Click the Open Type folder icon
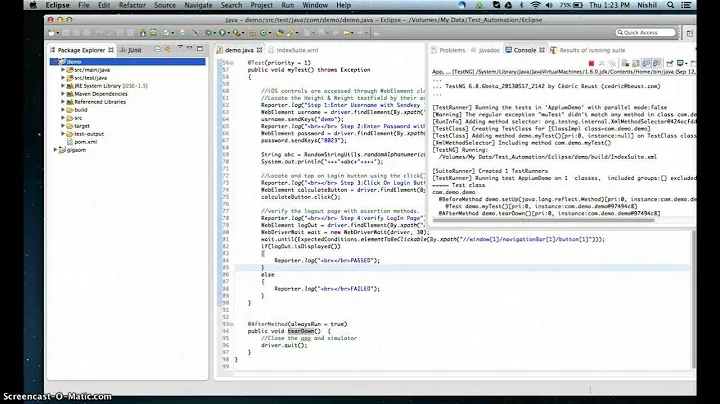This screenshot has width=720, height=404. [279, 33]
